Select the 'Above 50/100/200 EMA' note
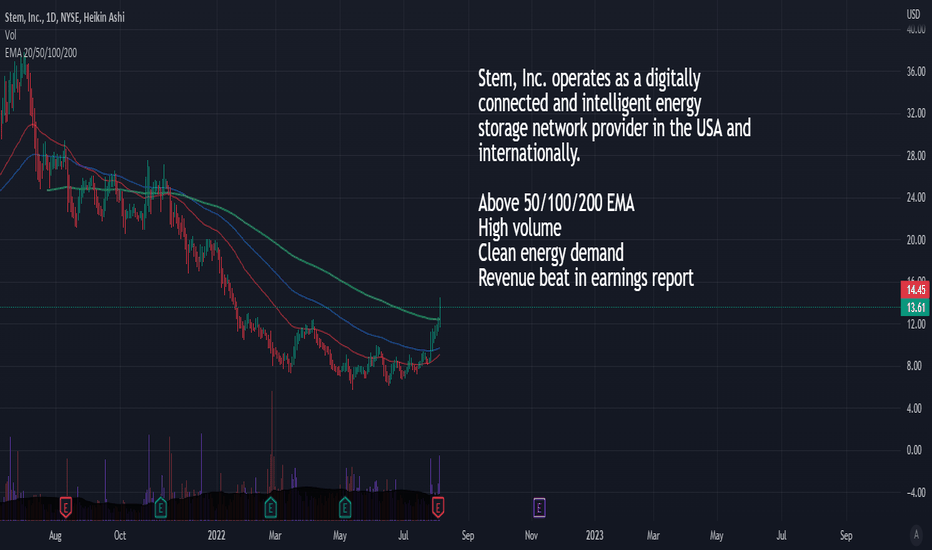 (x=556, y=203)
